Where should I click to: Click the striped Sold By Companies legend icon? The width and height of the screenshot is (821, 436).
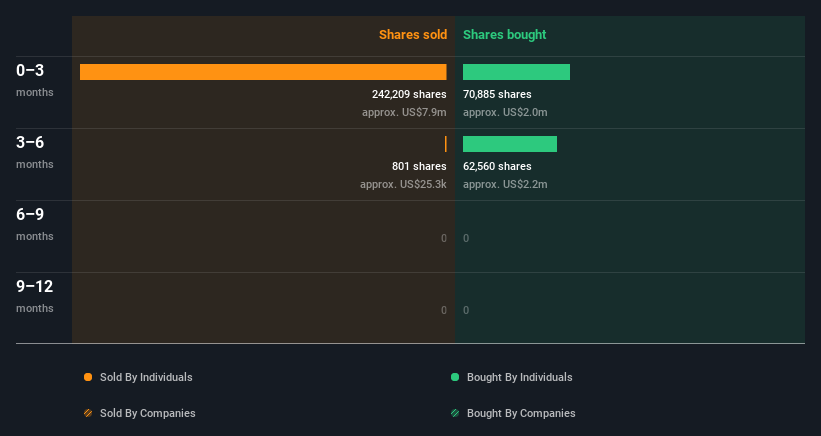coord(88,413)
